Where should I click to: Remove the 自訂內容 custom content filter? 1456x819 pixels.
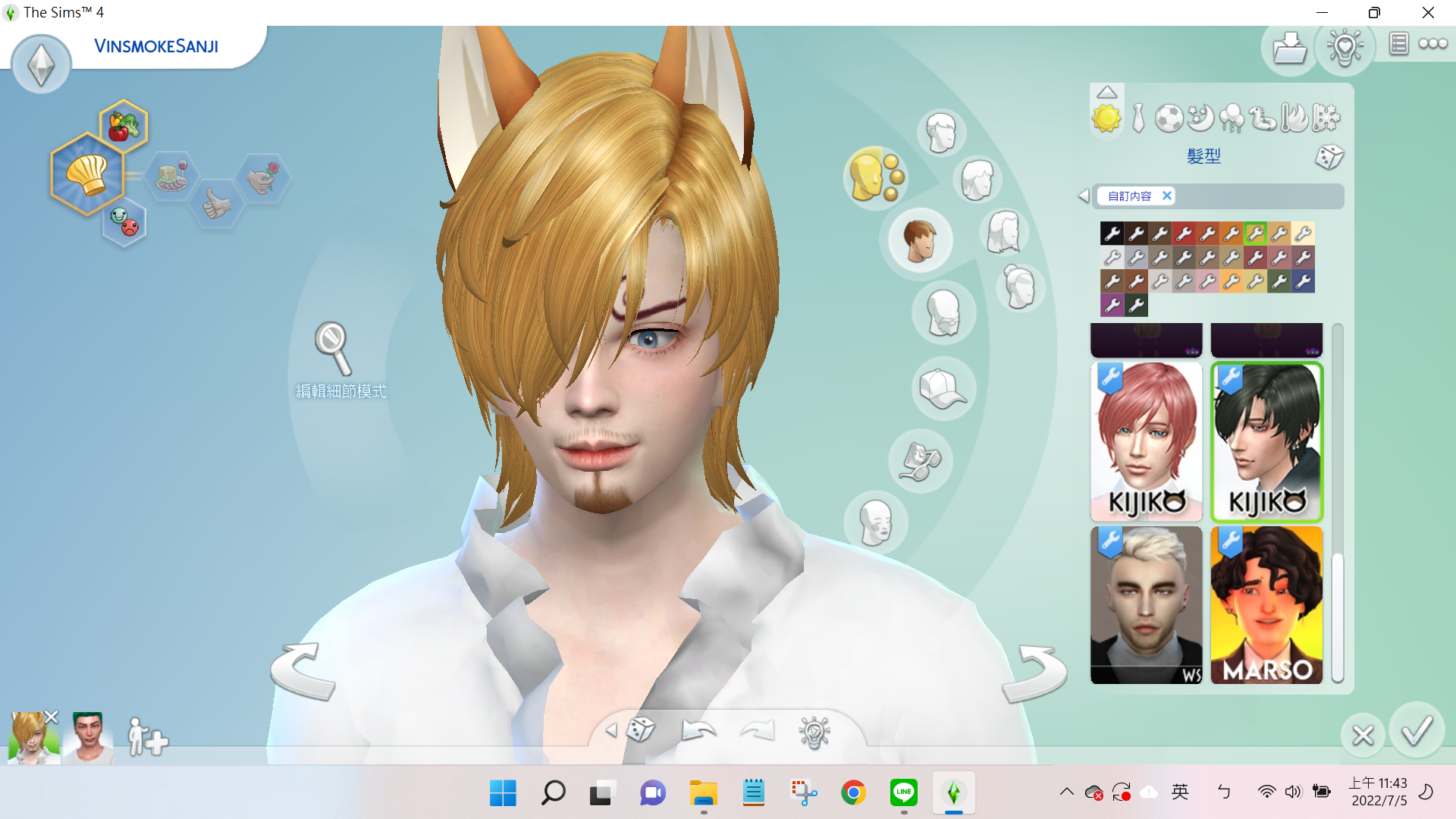[1167, 196]
